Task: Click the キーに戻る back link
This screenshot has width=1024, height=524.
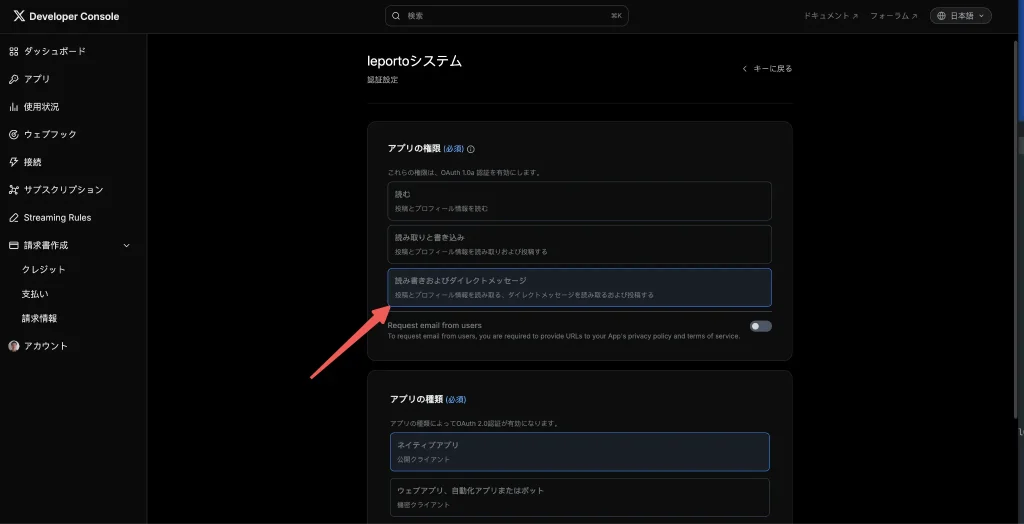Action: [x=767, y=69]
